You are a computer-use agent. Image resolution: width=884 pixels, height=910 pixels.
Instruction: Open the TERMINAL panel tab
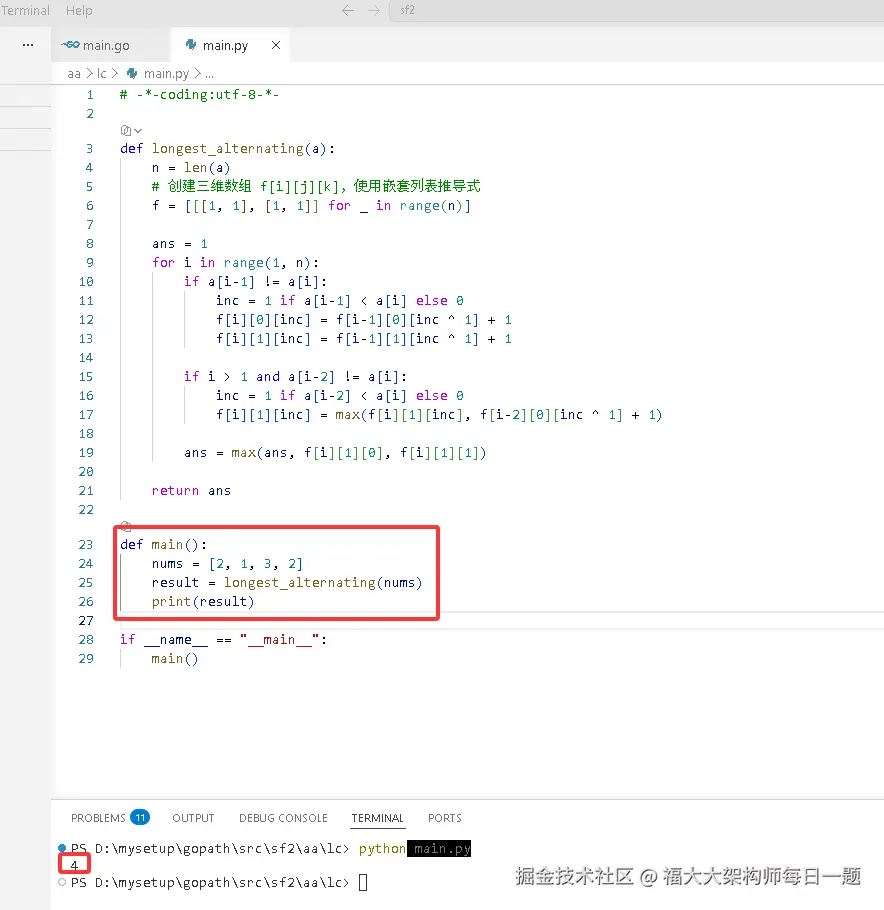pos(377,818)
